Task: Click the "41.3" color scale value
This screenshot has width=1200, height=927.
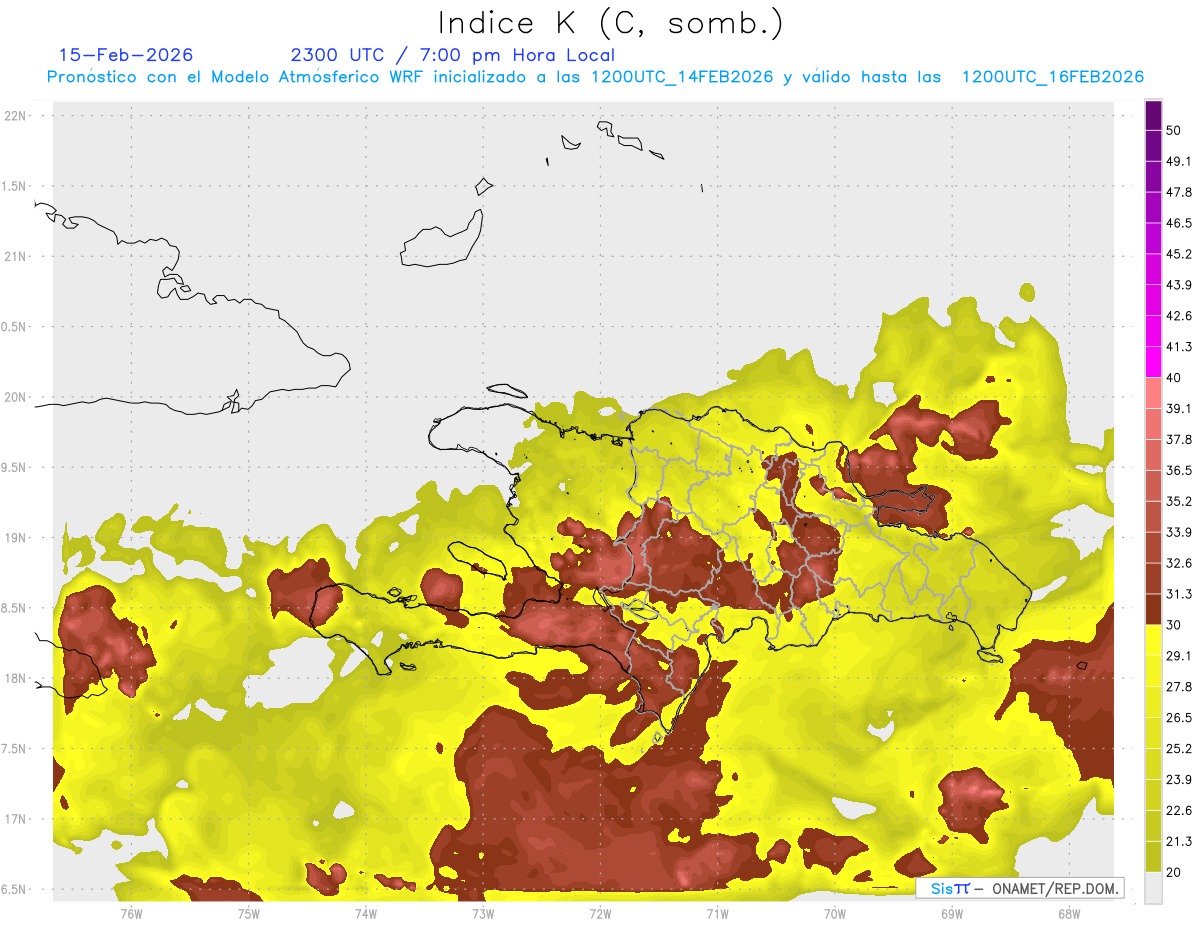Action: click(1179, 347)
